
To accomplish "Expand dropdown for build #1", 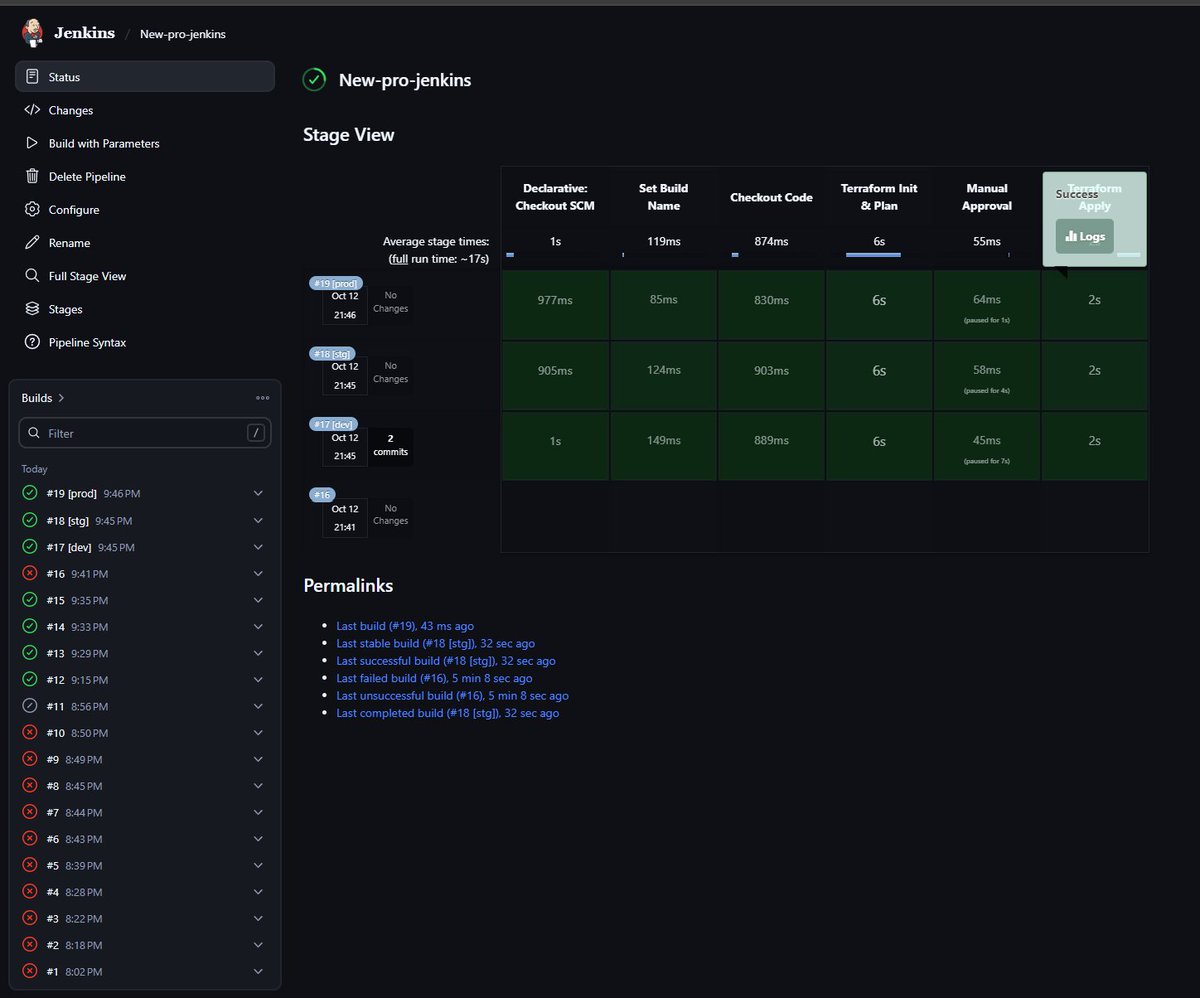I will [258, 971].
